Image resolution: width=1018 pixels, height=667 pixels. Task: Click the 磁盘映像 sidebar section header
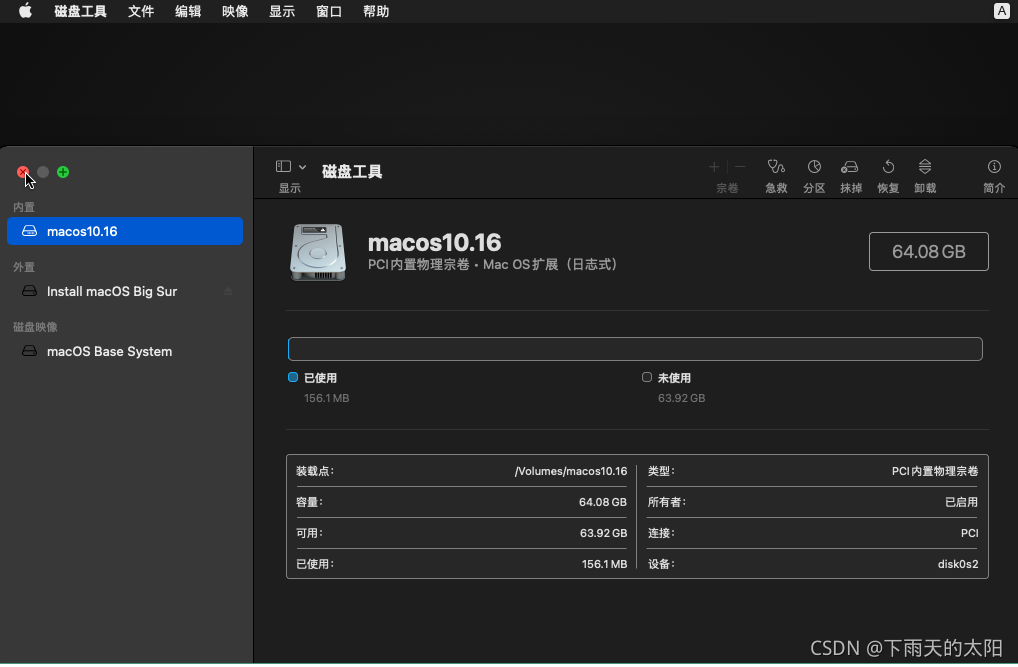(x=35, y=327)
